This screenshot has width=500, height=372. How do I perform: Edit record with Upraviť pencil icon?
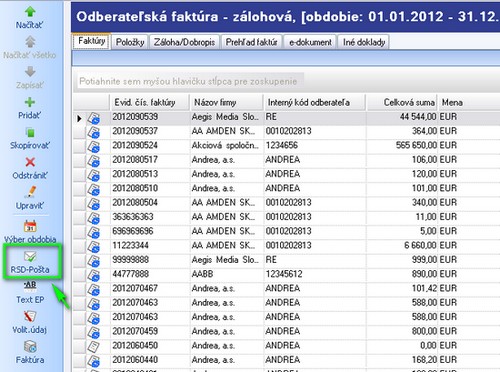(x=30, y=192)
